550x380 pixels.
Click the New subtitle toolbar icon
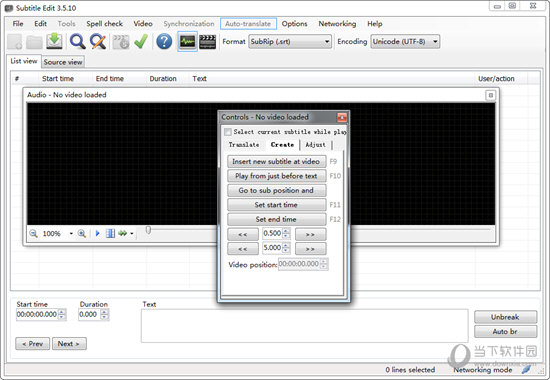point(15,42)
